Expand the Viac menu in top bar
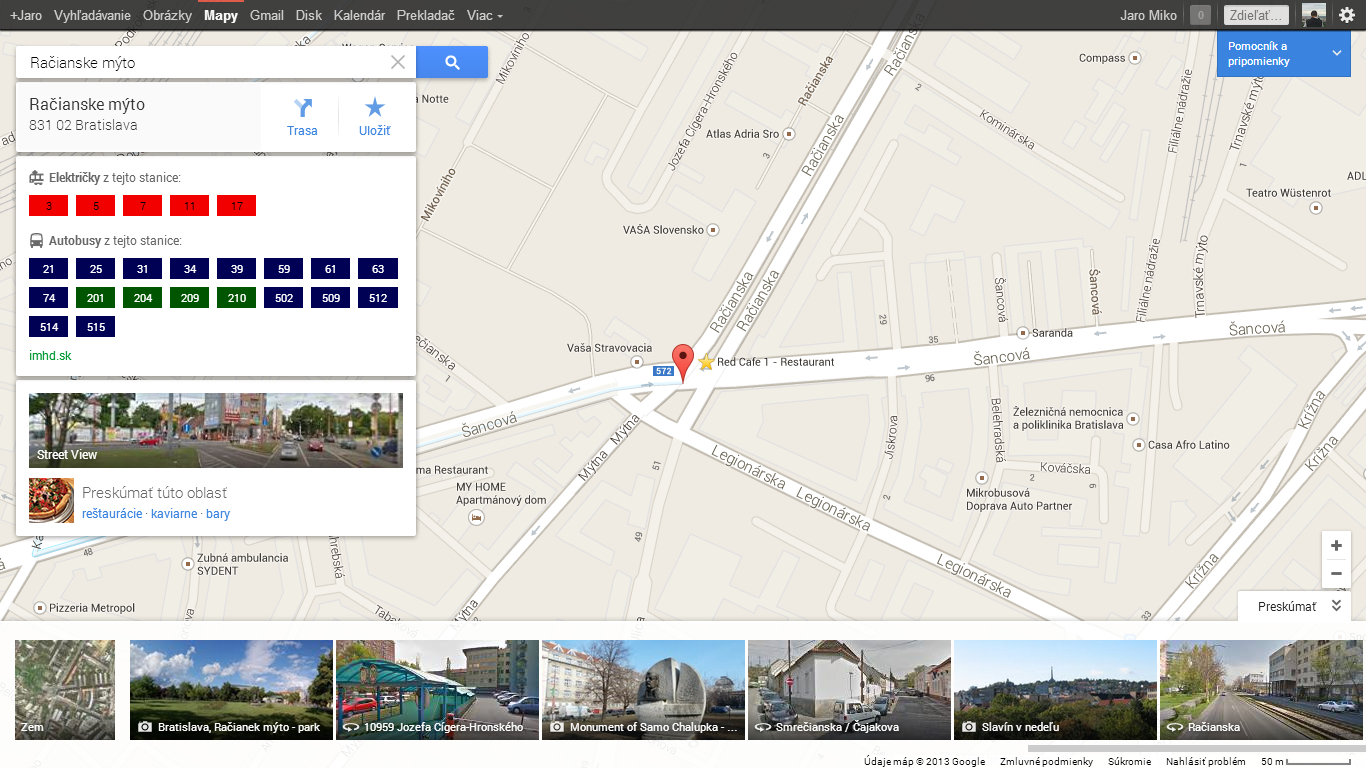Screen dimensions: 1366x768 [484, 16]
